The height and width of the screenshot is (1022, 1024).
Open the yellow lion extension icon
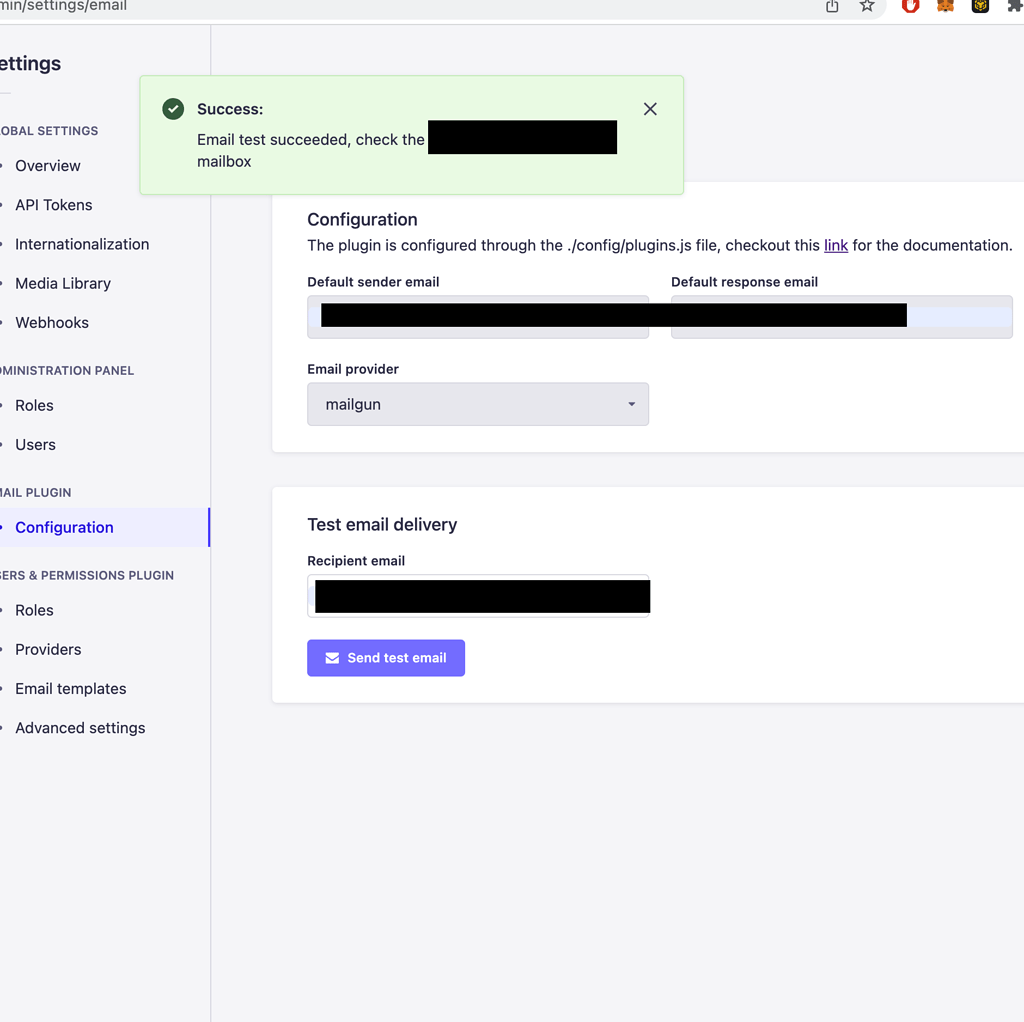pos(980,7)
